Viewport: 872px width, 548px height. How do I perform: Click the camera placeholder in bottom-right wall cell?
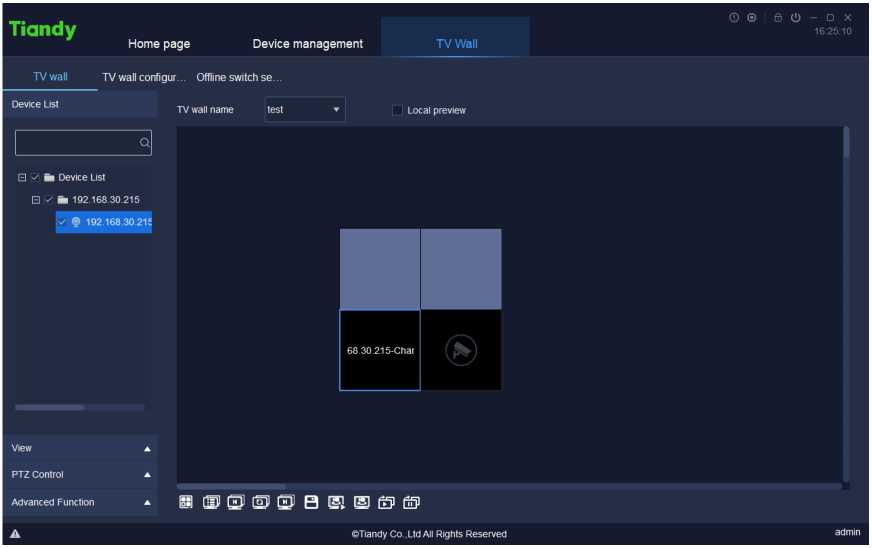tap(461, 350)
